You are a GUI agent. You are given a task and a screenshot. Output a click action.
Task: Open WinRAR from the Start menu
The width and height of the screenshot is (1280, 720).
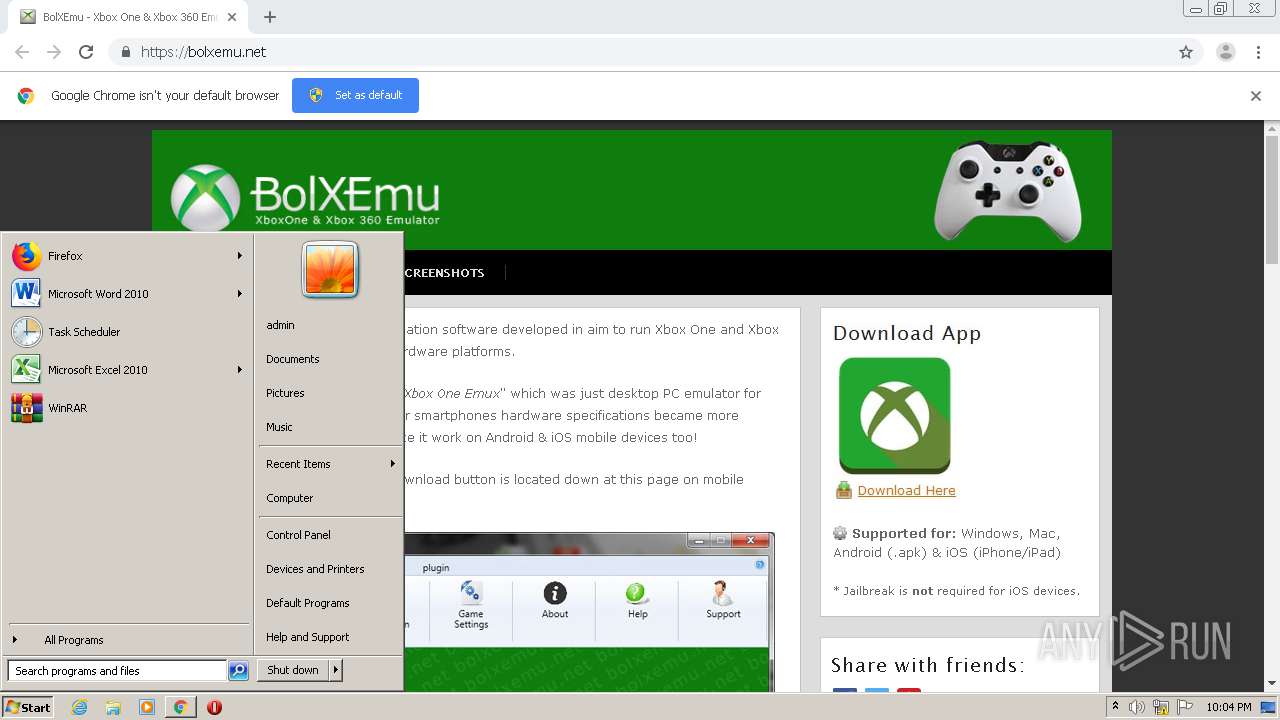point(127,408)
